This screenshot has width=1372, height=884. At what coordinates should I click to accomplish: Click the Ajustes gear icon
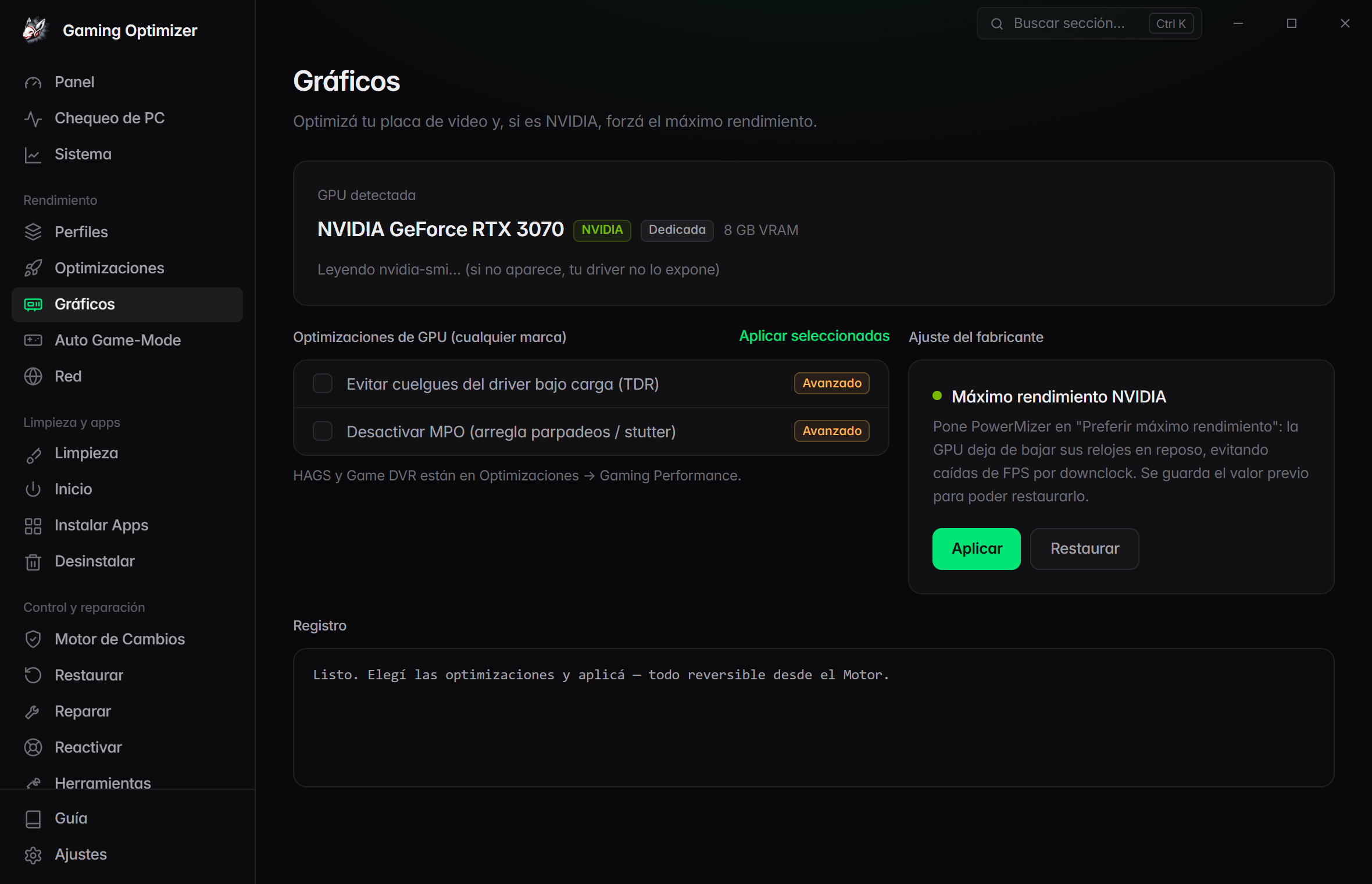33,855
